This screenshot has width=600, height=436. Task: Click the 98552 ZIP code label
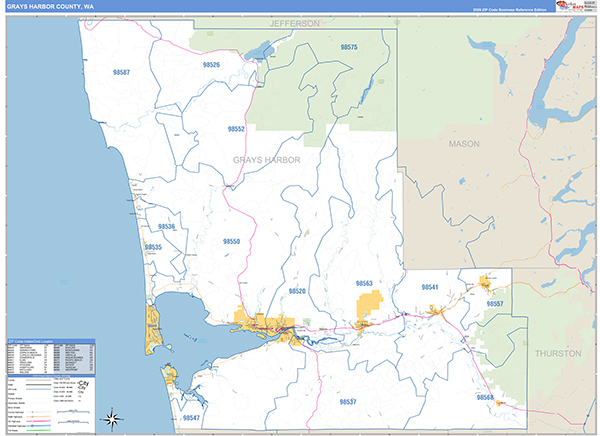[236, 129]
